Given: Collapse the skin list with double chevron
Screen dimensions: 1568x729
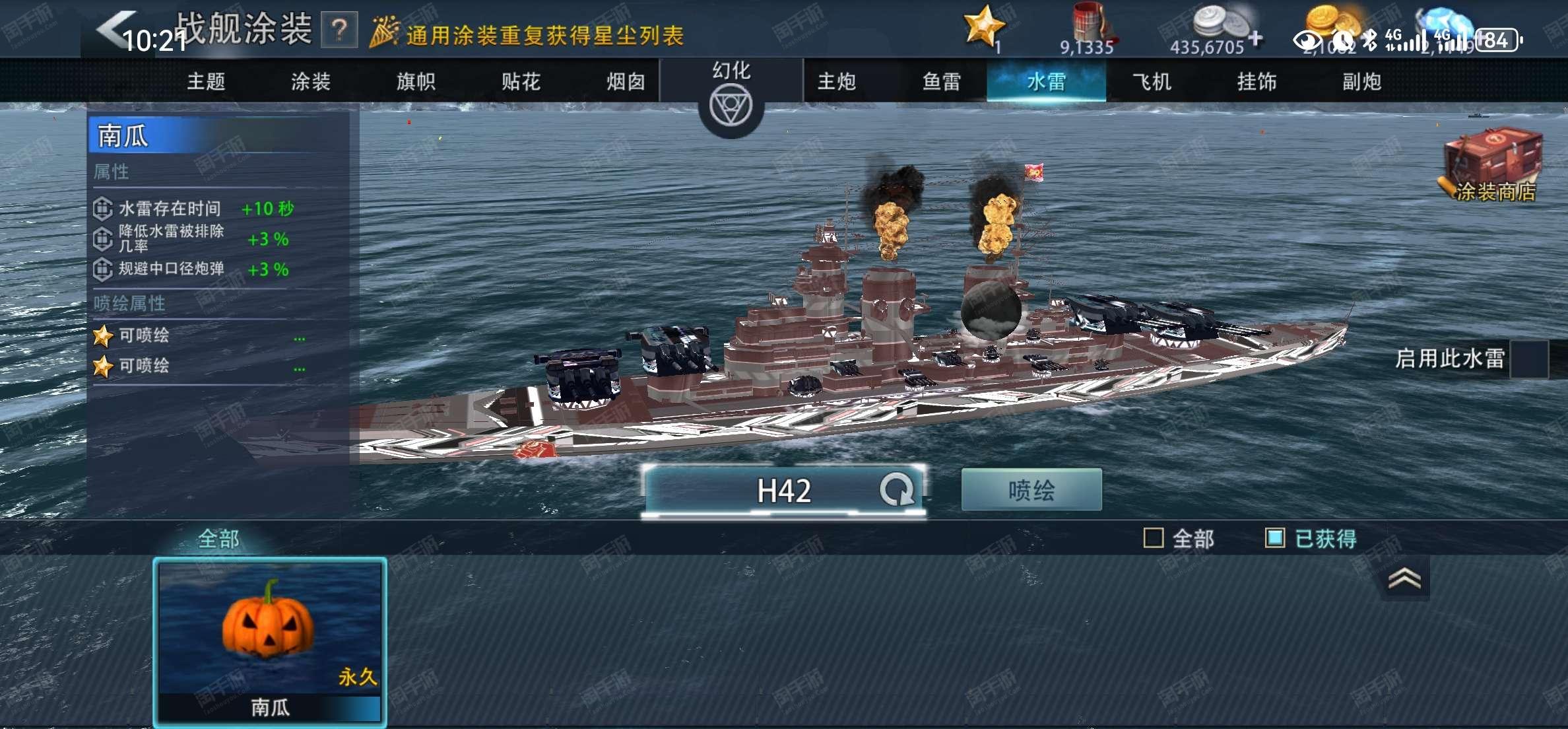Looking at the screenshot, I should 1404,578.
